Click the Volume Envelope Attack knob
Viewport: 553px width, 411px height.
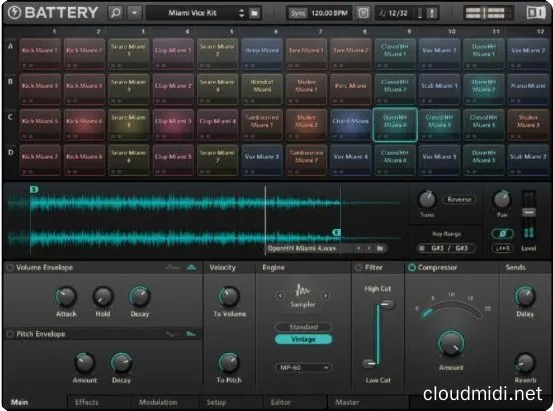[66, 297]
